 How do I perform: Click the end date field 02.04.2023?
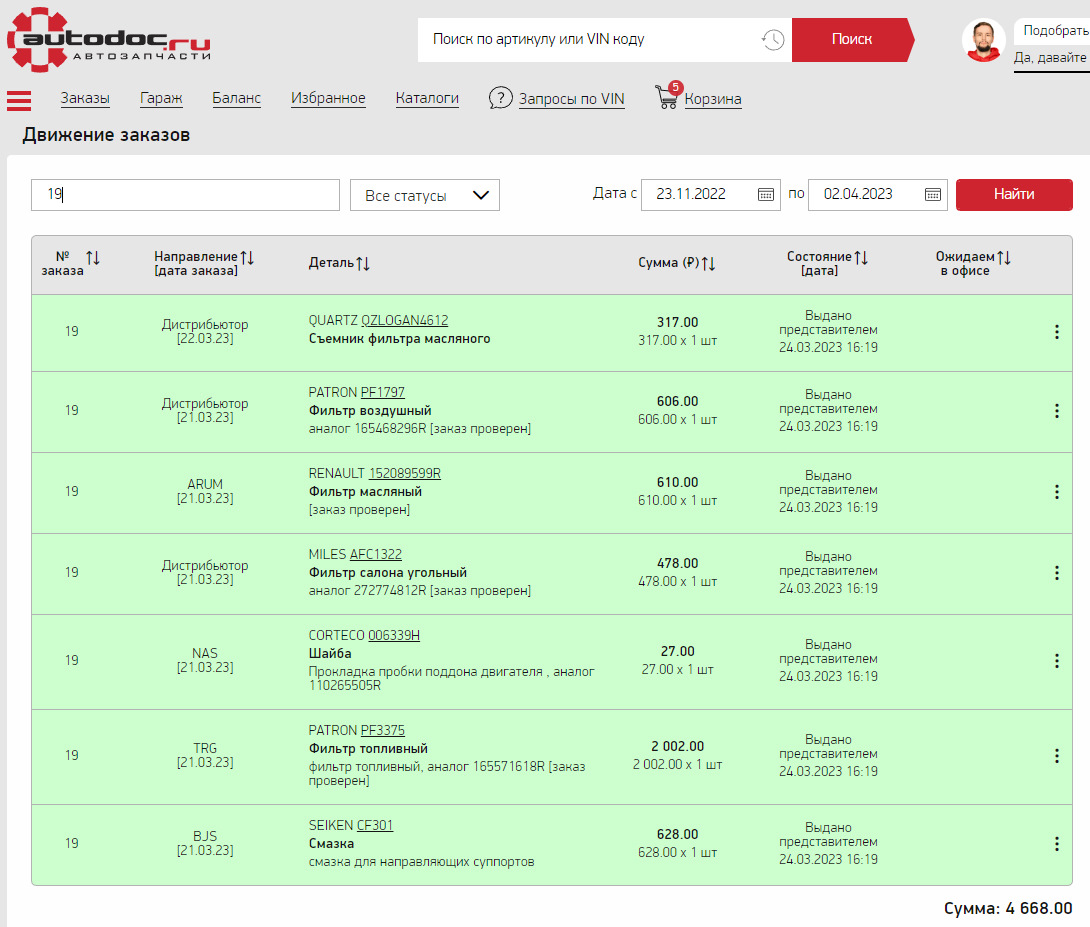click(x=878, y=195)
